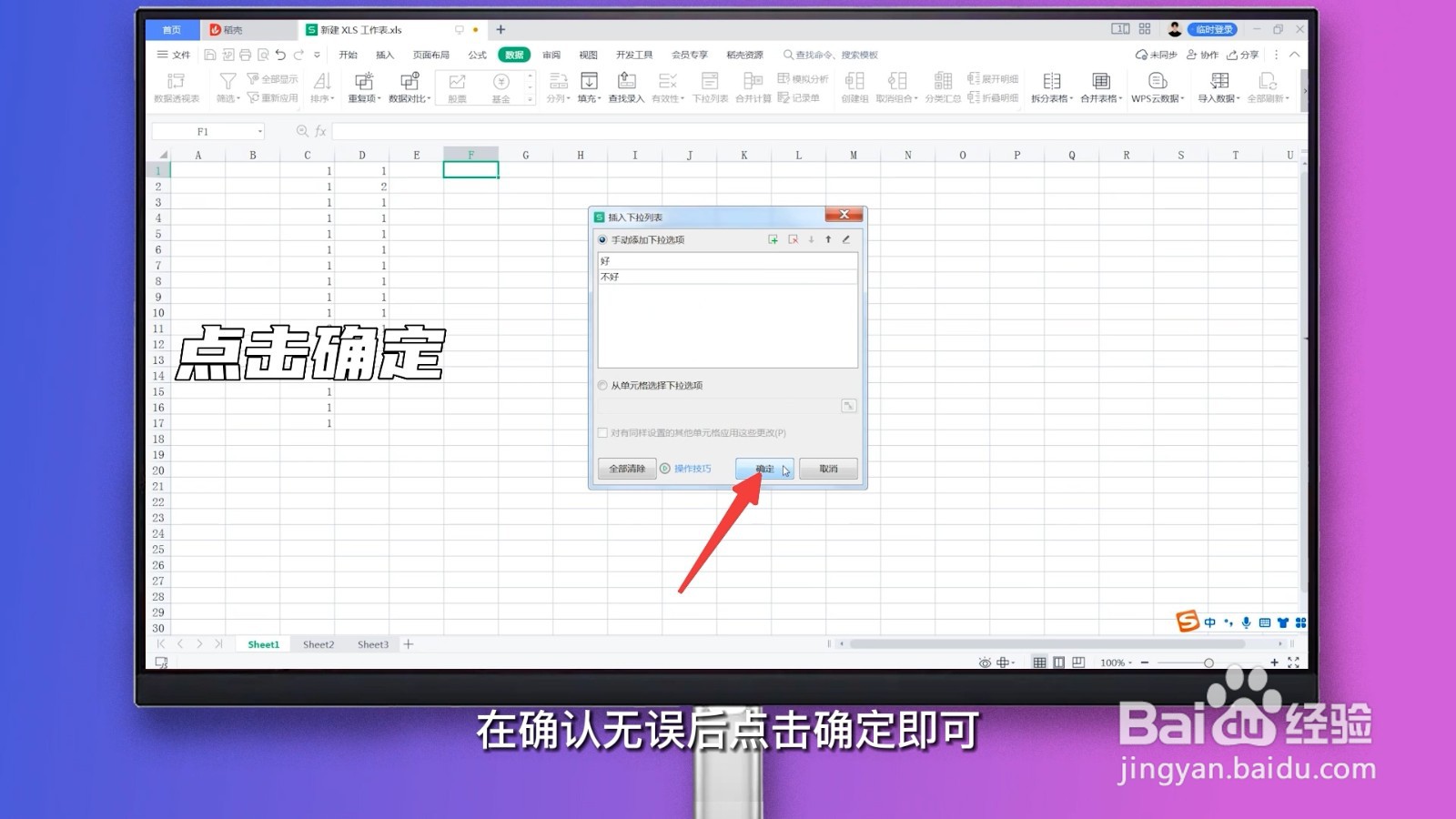This screenshot has width=1456, height=819.
Task: Click the zoom magnifier icon by formula bar
Action: (302, 131)
